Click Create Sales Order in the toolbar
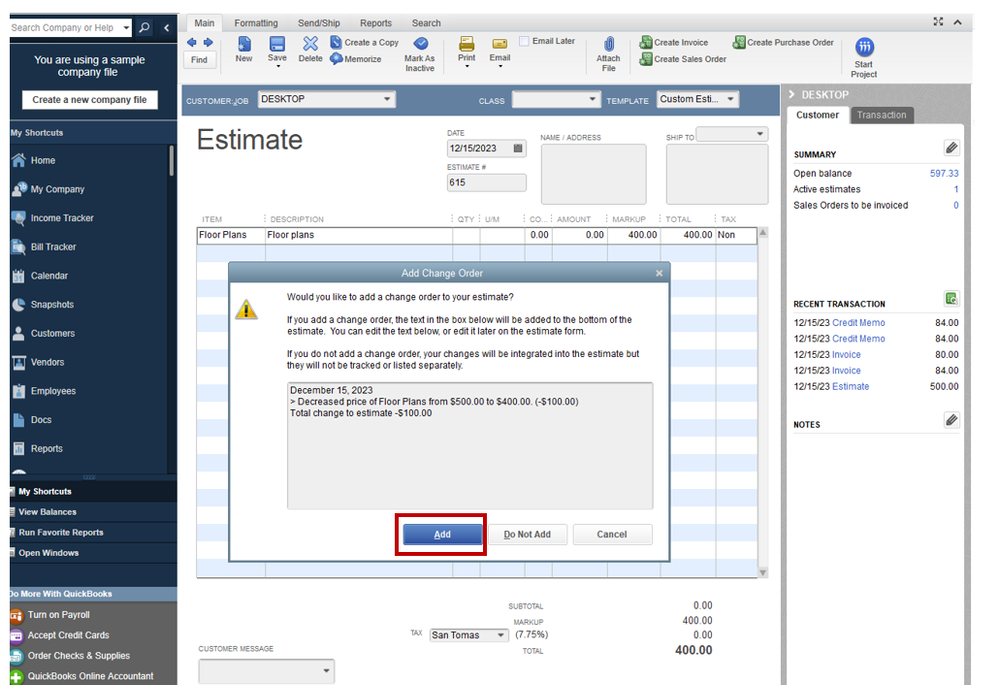The image size is (999, 685). 683,59
